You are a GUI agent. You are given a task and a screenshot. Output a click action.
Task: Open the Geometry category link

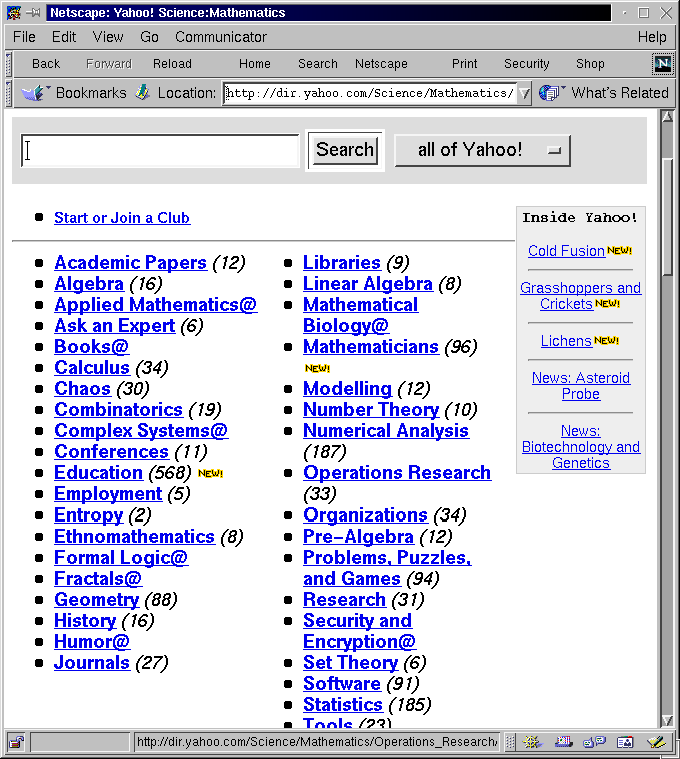97,599
